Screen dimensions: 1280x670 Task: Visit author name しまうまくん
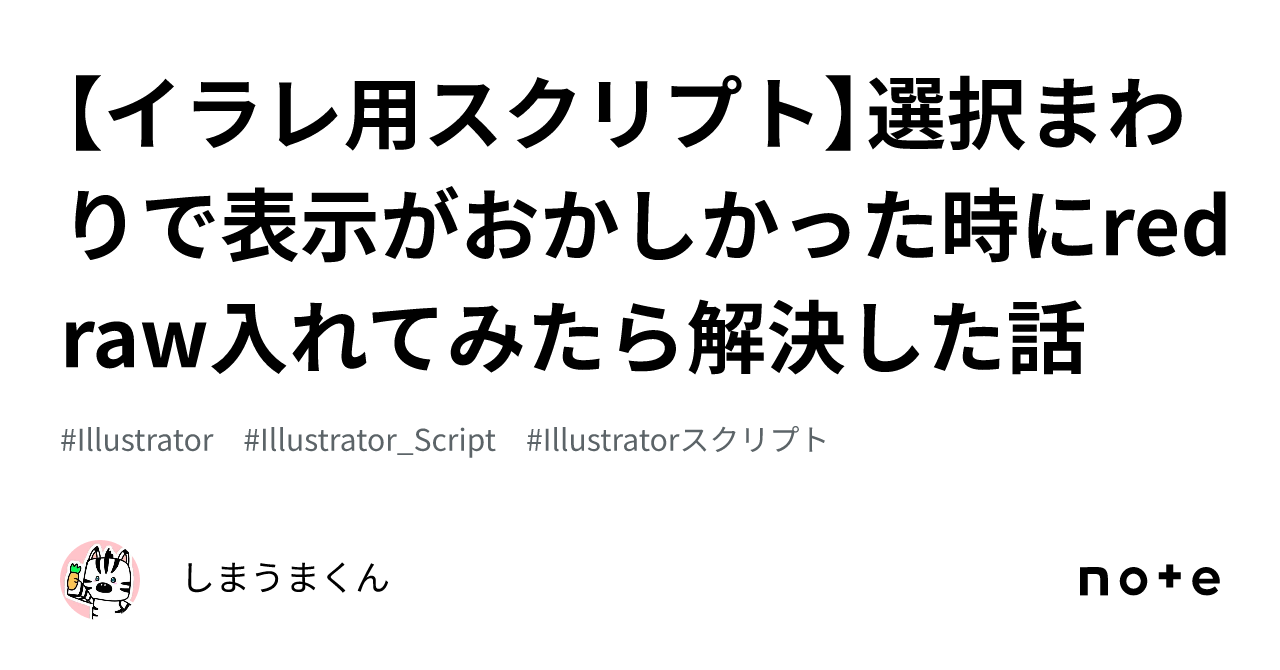[286, 578]
